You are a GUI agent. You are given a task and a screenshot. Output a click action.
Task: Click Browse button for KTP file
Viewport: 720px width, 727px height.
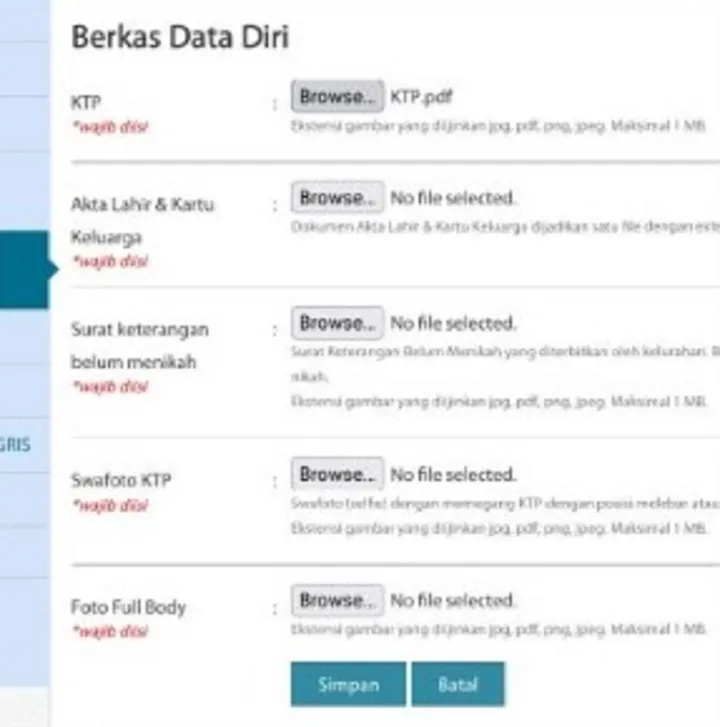337,97
